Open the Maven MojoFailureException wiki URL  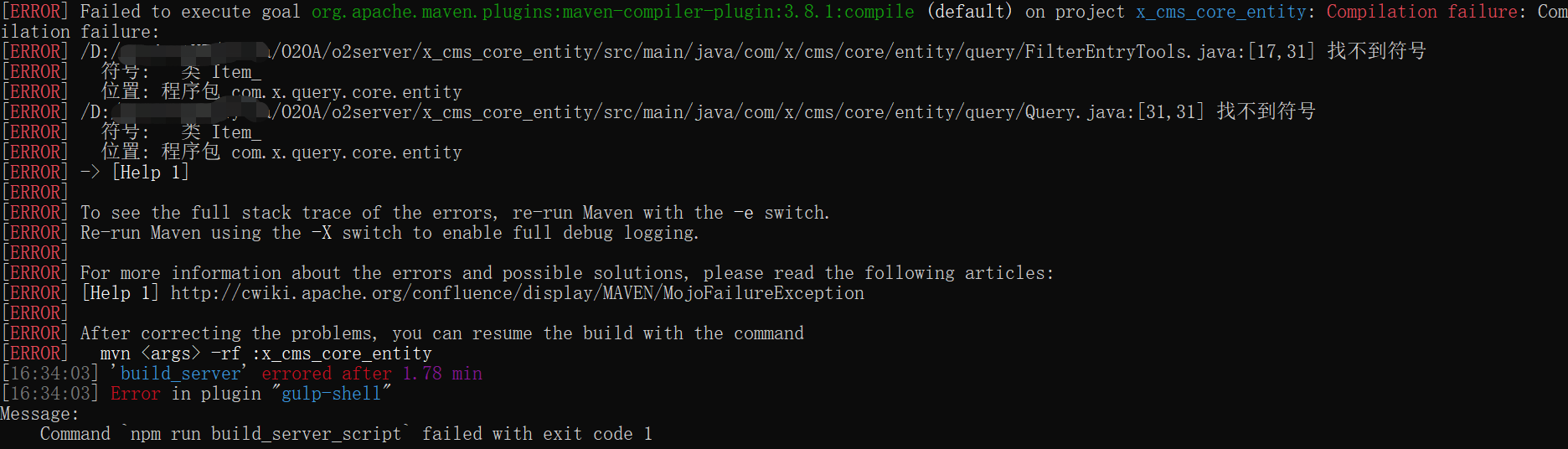tap(517, 293)
